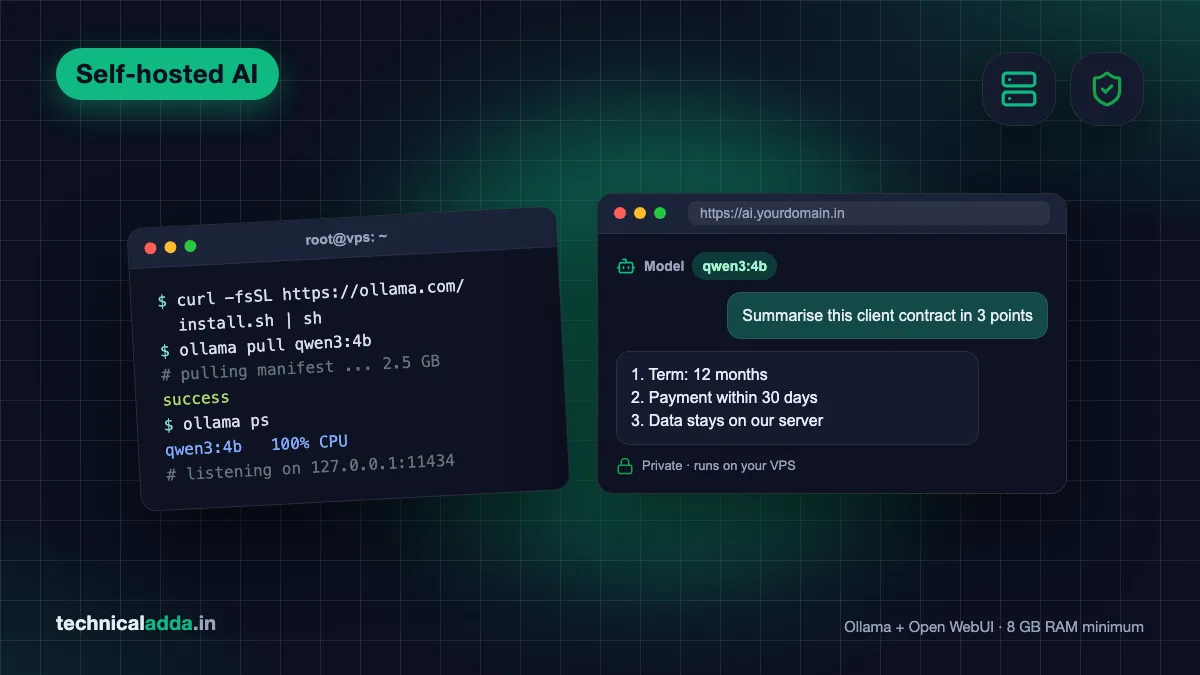This screenshot has height=675, width=1200.
Task: Click the green padlock icon
Action: [x=625, y=465]
